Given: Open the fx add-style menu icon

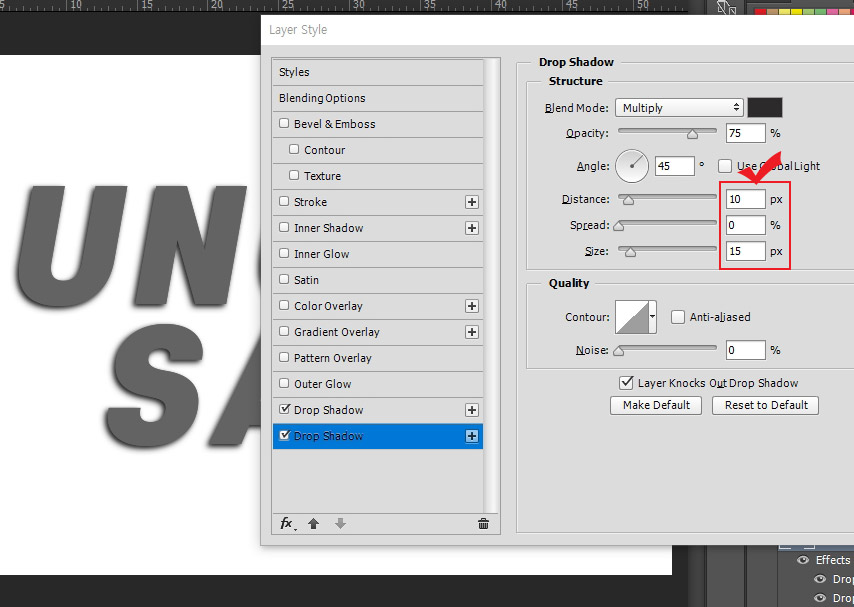Looking at the screenshot, I should click(x=288, y=524).
